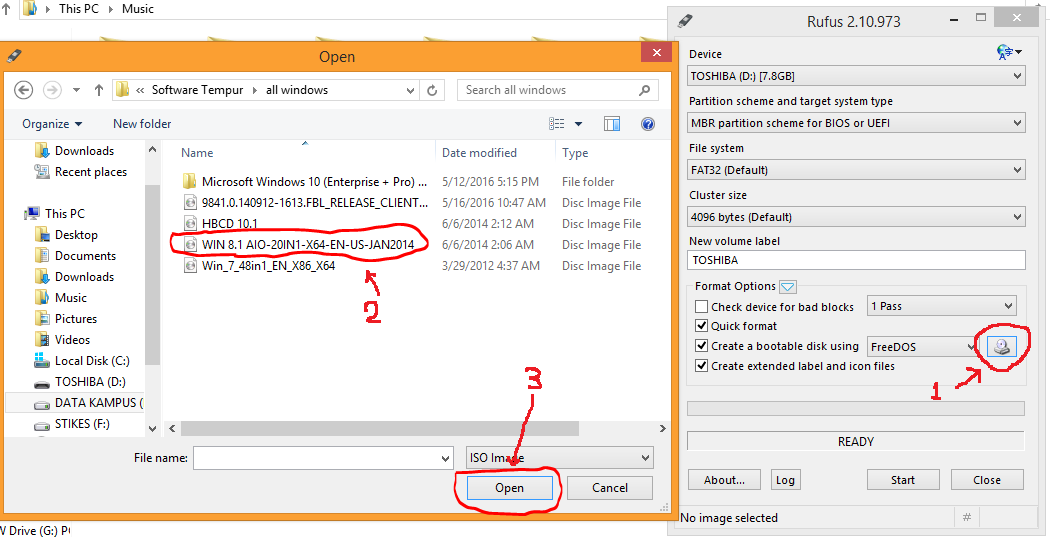Open Local Disk (C:) in sidebar
The width and height of the screenshot is (1050, 537).
(82, 361)
